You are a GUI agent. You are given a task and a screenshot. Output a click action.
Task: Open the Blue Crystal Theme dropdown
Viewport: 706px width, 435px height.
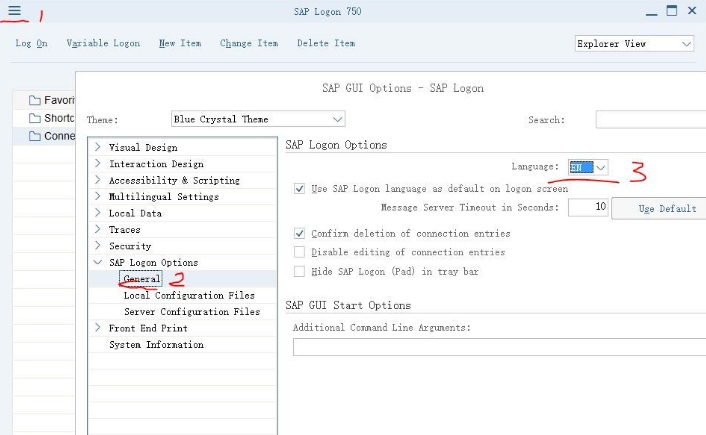coord(258,119)
